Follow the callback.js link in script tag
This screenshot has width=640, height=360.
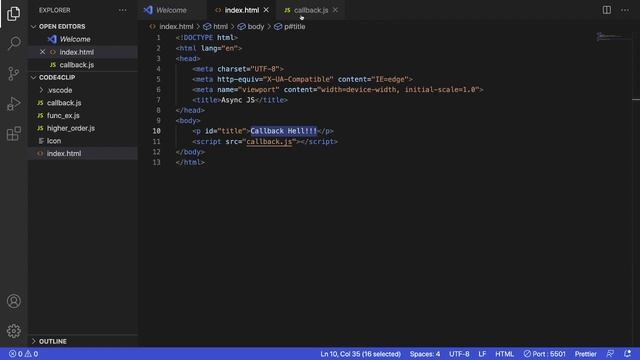[x=269, y=142]
